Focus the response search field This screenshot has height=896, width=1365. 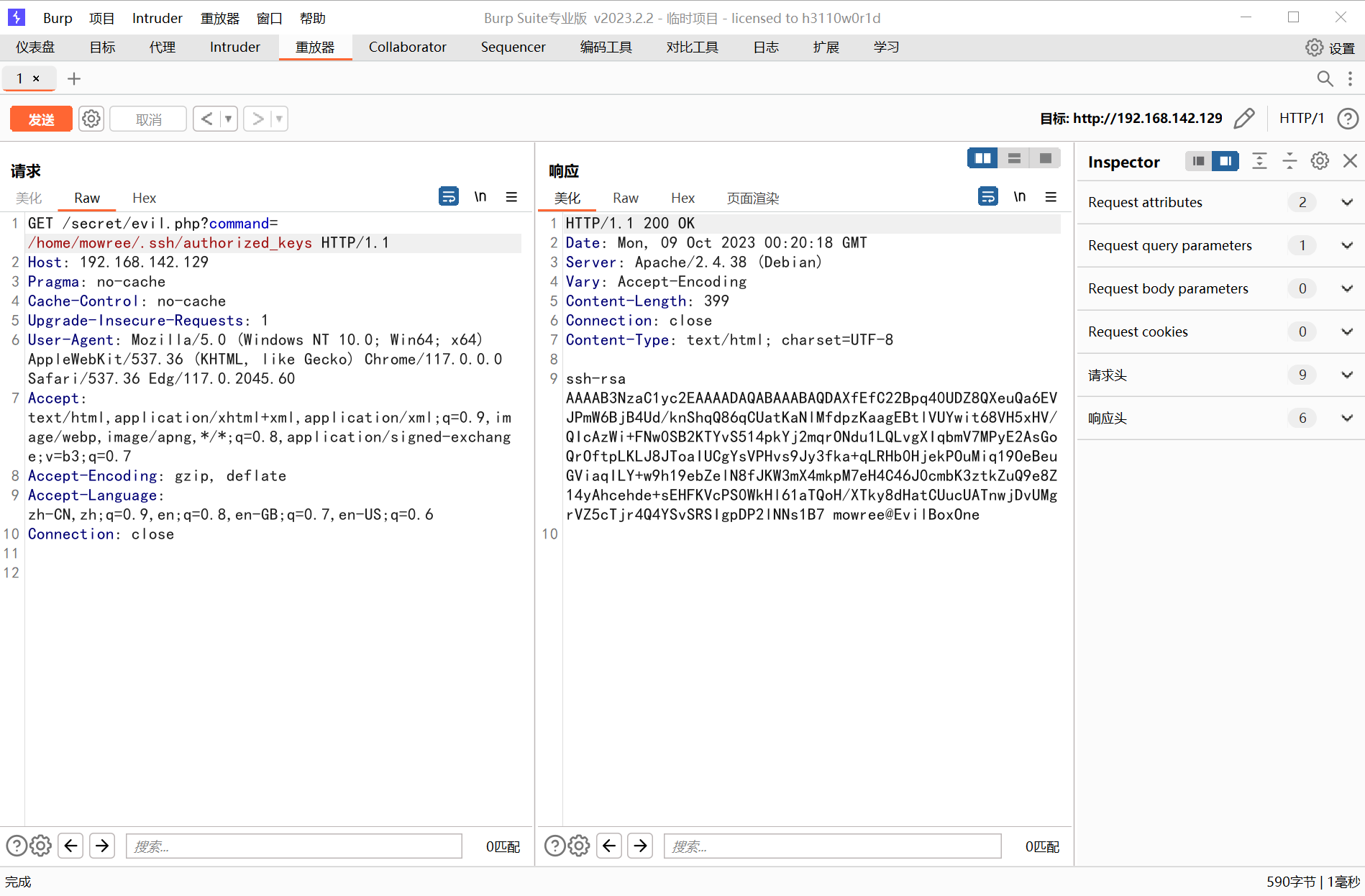833,846
